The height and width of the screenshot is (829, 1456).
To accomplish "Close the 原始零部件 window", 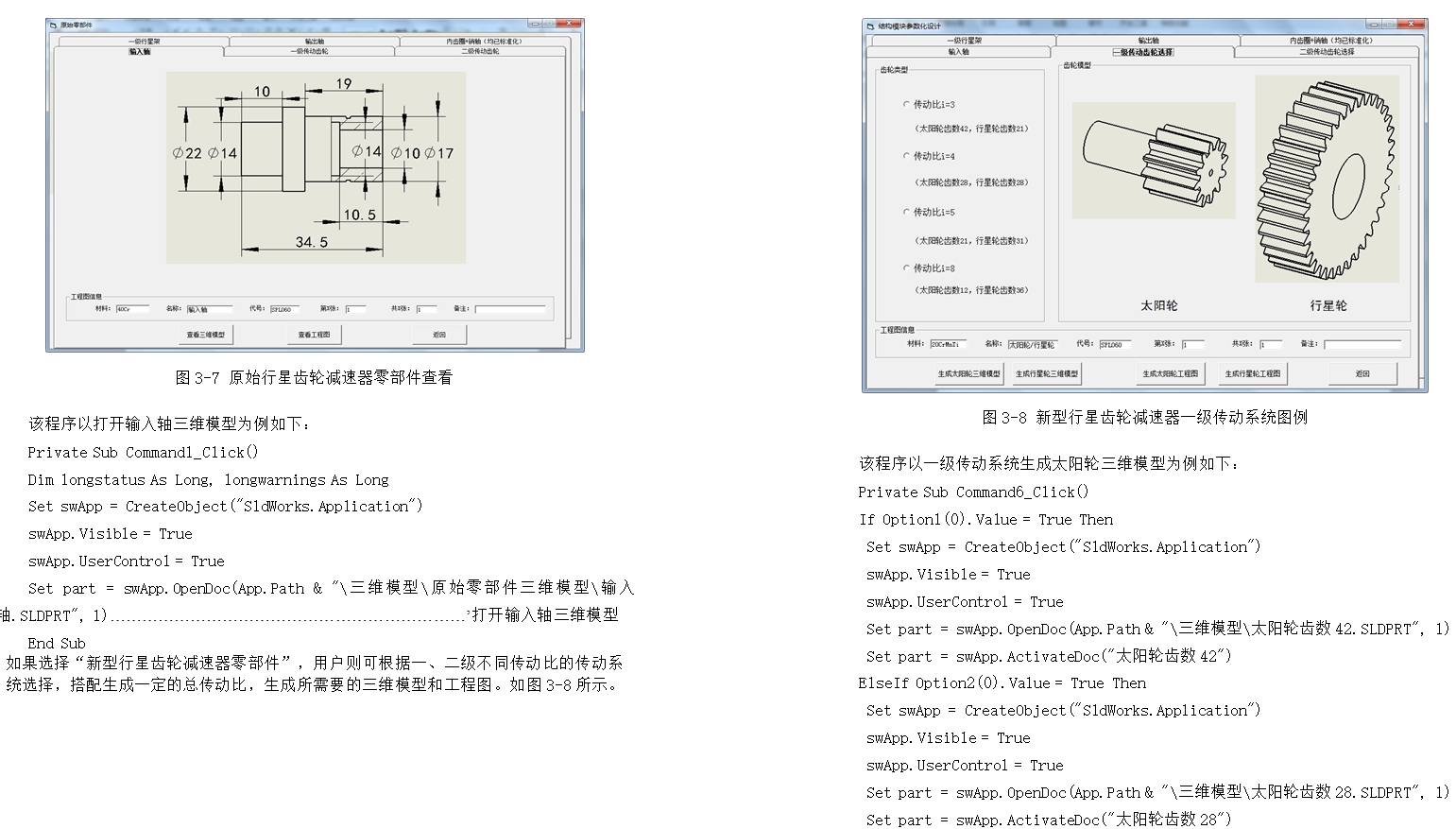I will pos(569,24).
